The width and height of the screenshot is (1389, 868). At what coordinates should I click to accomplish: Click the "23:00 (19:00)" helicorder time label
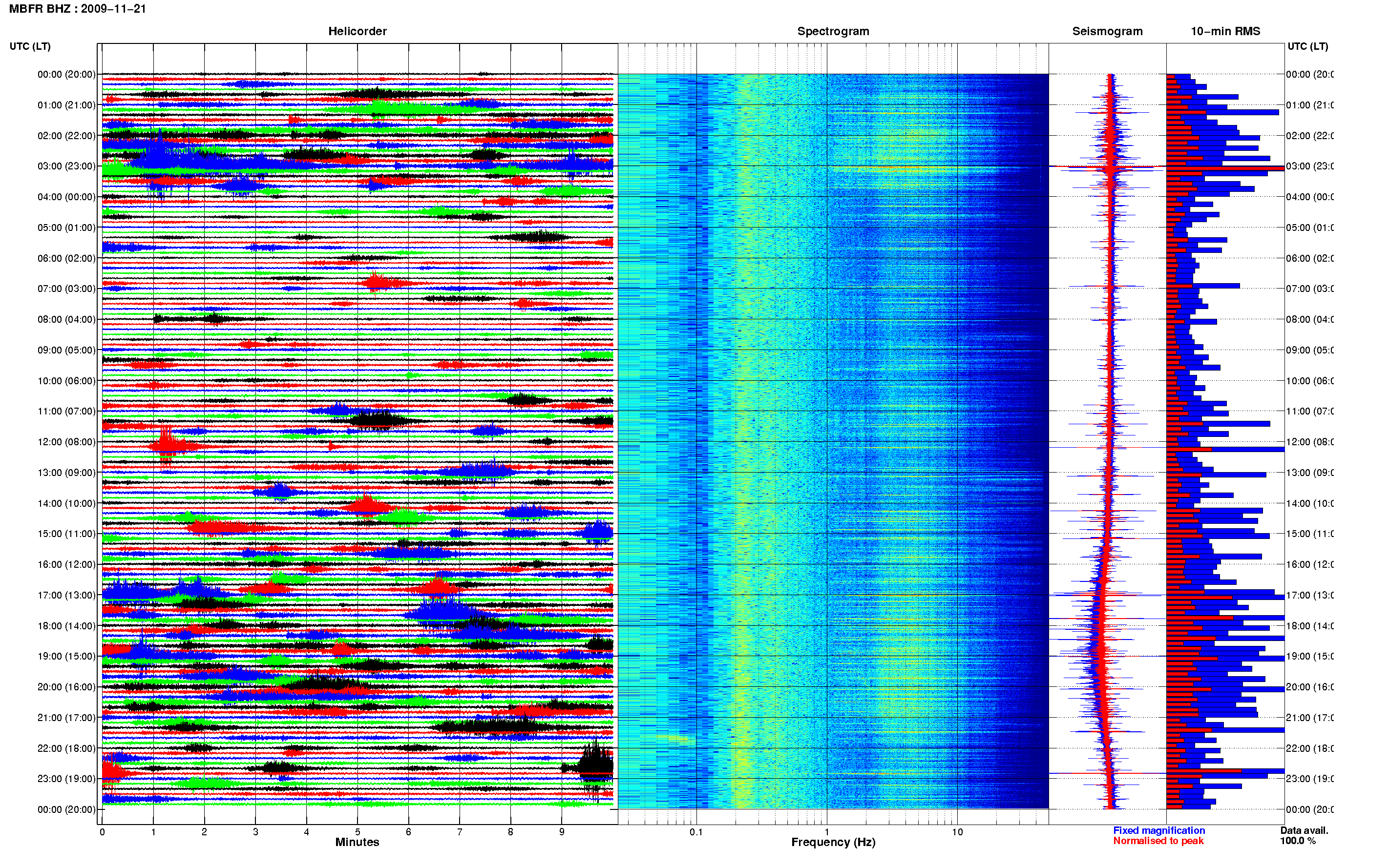coord(66,779)
